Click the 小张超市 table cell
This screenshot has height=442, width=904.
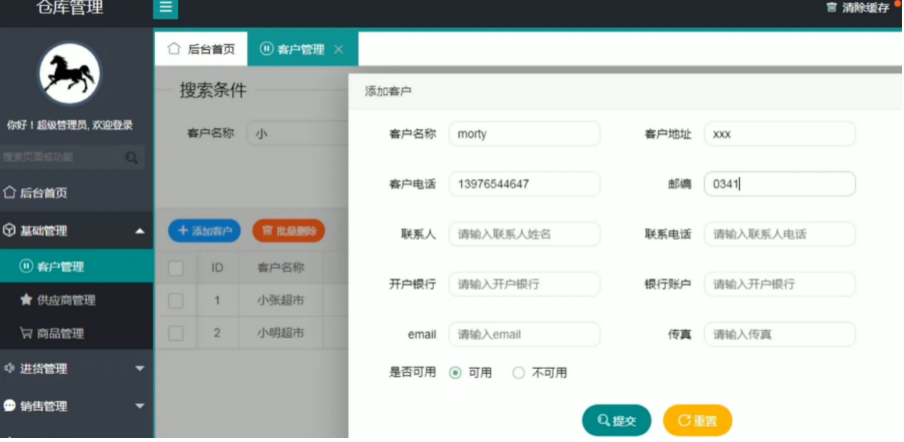[281, 300]
